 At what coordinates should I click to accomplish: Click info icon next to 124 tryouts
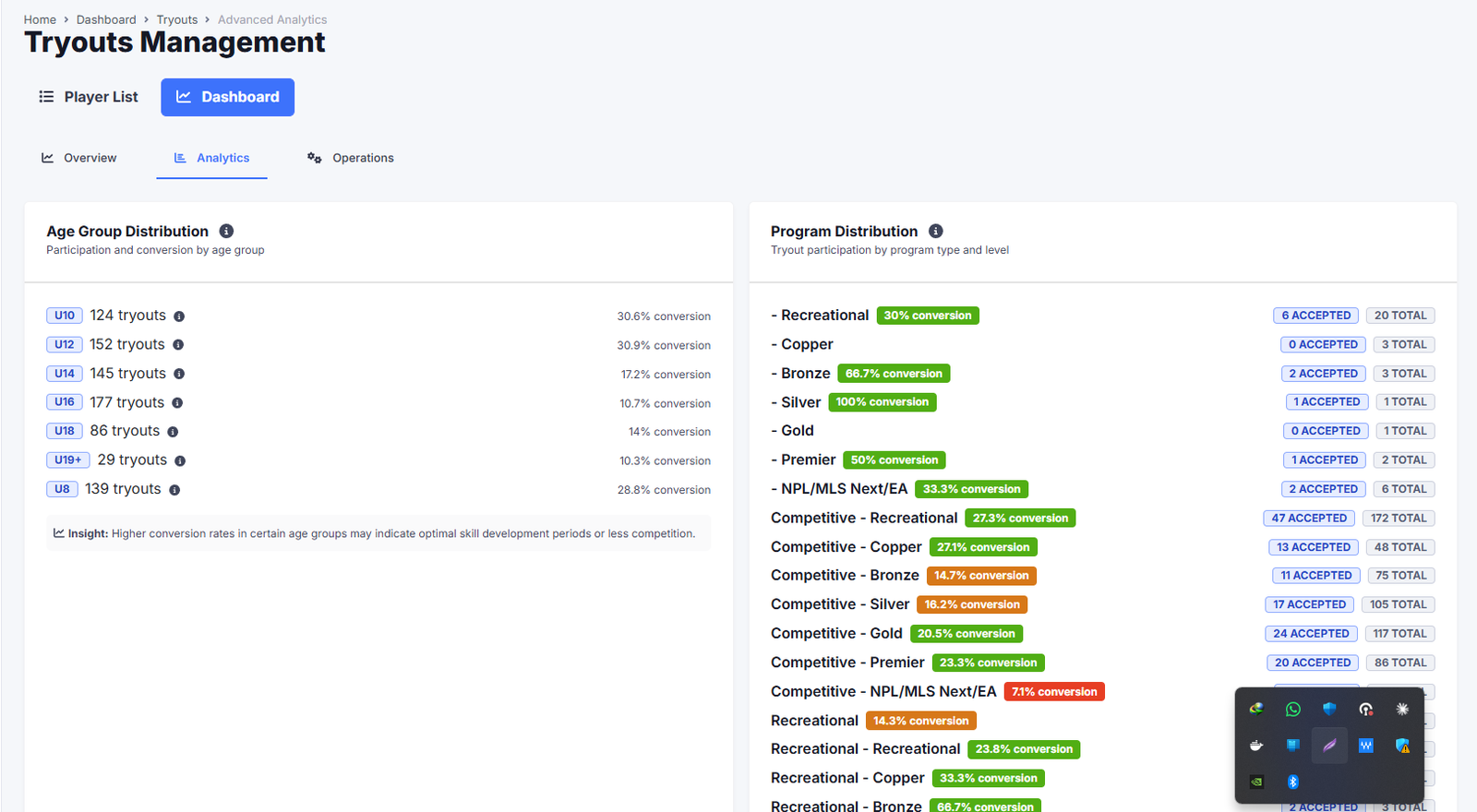[179, 316]
